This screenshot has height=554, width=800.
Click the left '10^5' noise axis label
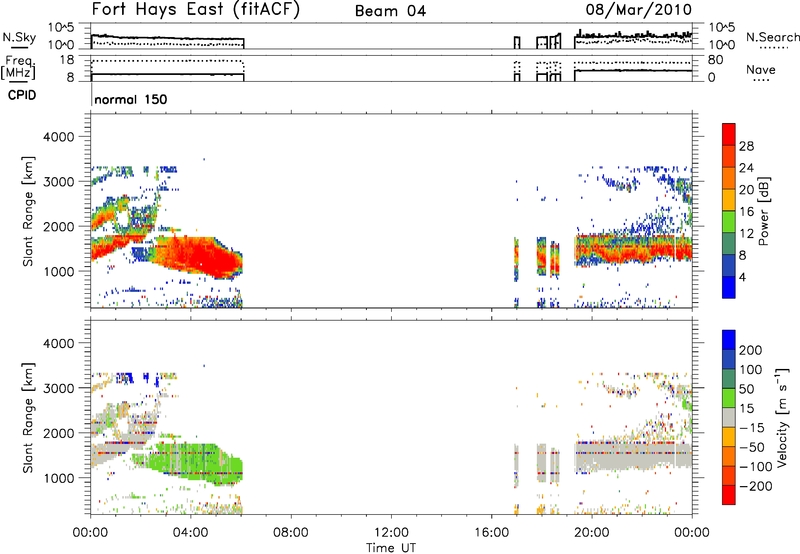click(61, 28)
